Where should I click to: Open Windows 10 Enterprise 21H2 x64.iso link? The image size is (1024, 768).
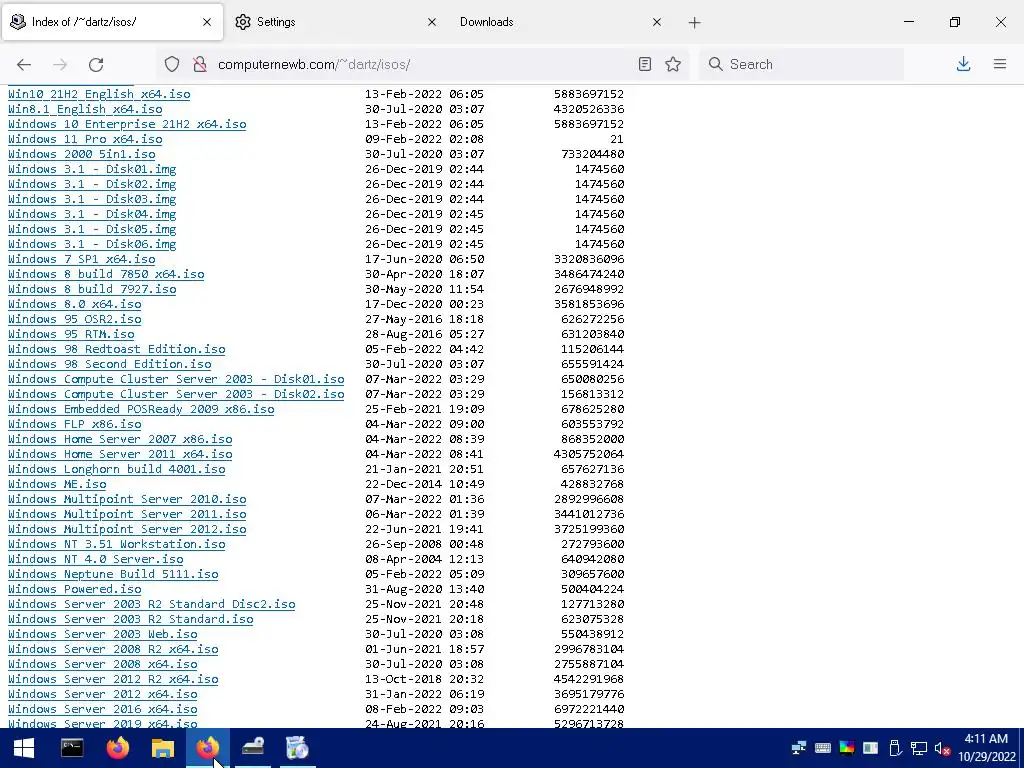point(127,124)
